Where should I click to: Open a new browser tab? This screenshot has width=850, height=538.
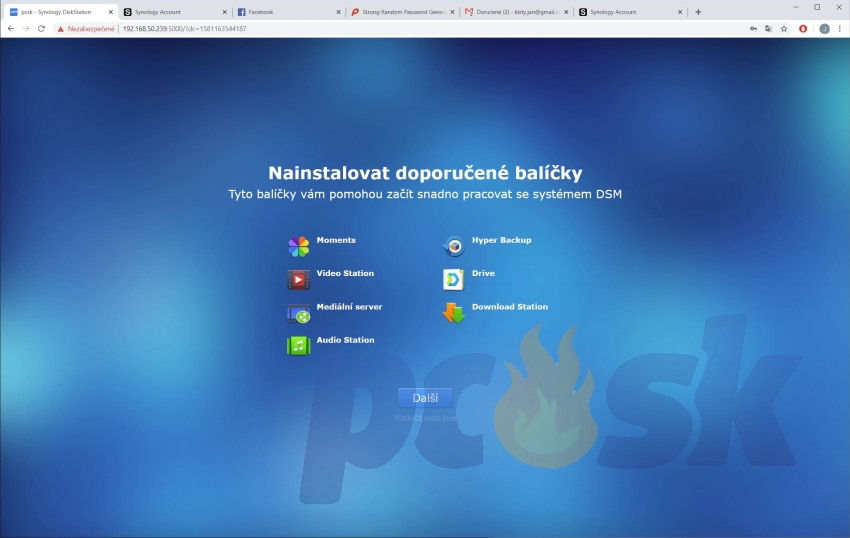[x=698, y=12]
